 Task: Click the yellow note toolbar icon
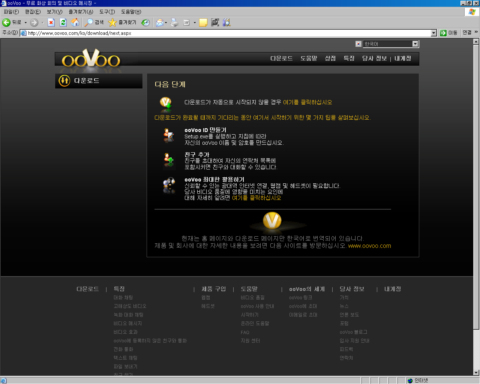pos(203,22)
